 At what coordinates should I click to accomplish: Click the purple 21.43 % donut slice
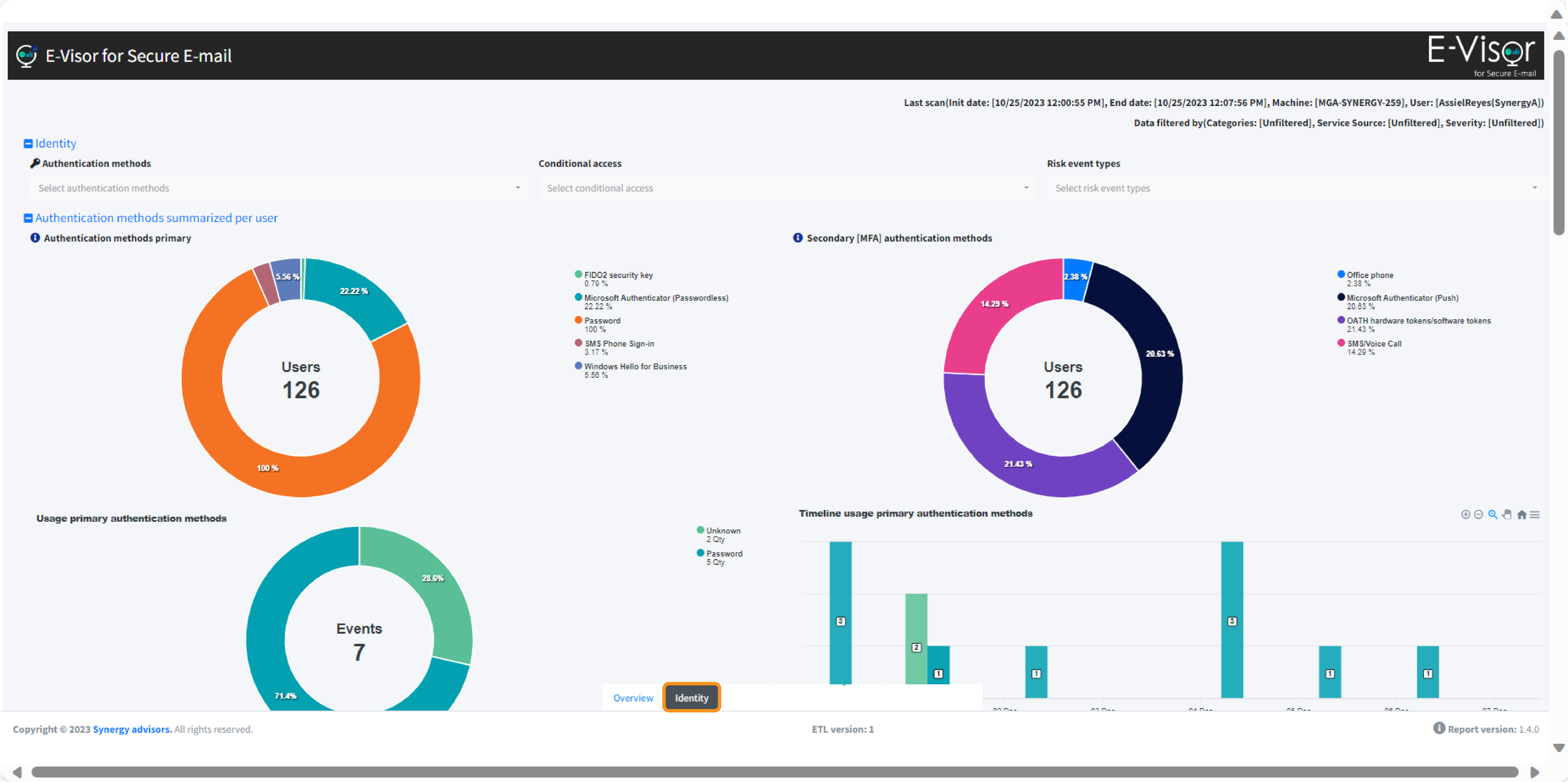[1018, 464]
